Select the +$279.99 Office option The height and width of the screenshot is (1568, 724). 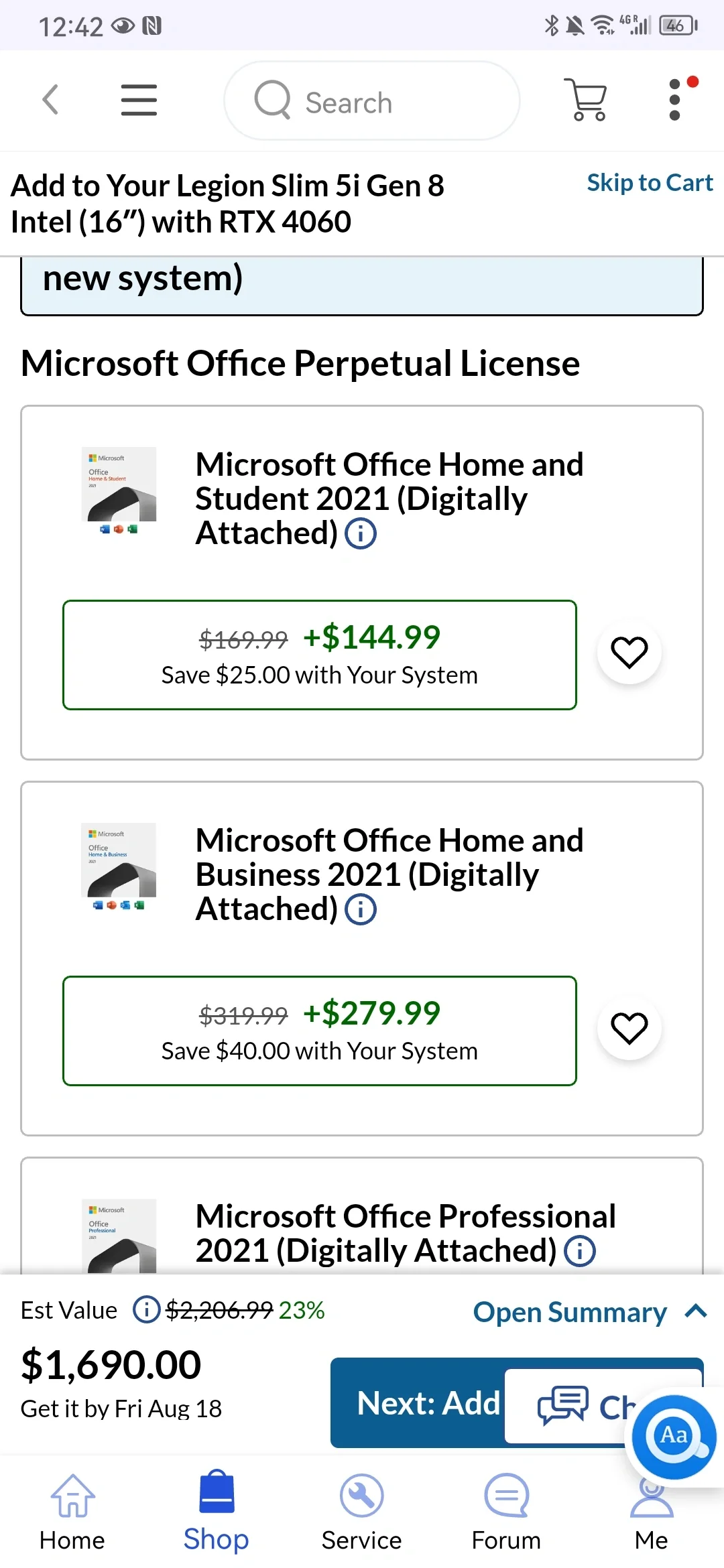tap(320, 1031)
